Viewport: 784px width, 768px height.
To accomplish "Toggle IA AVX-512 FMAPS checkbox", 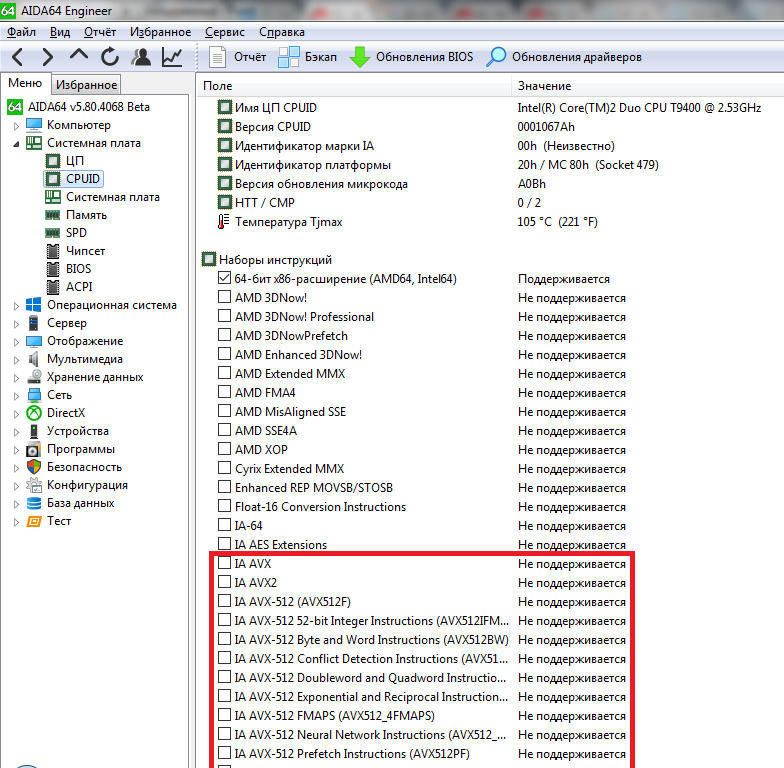I will (224, 715).
